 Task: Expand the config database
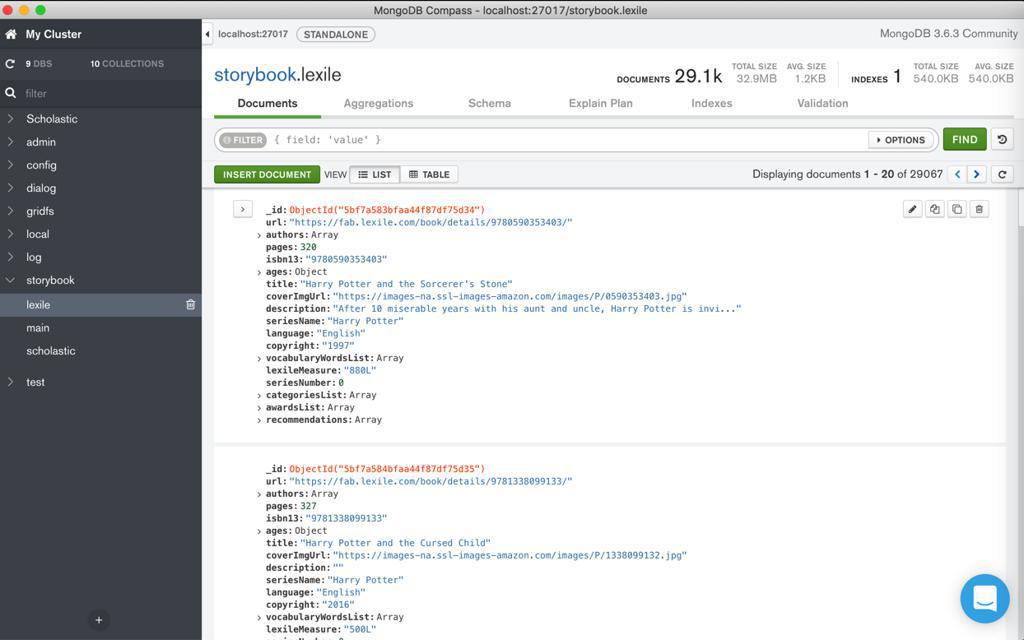tap(10, 165)
